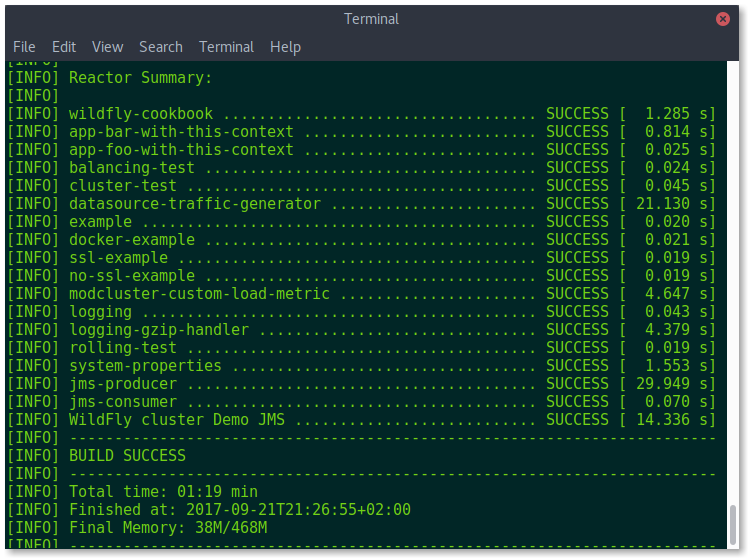Click the 'Reactor Summary:' line
748x558 pixels.
pyautogui.click(x=140, y=78)
